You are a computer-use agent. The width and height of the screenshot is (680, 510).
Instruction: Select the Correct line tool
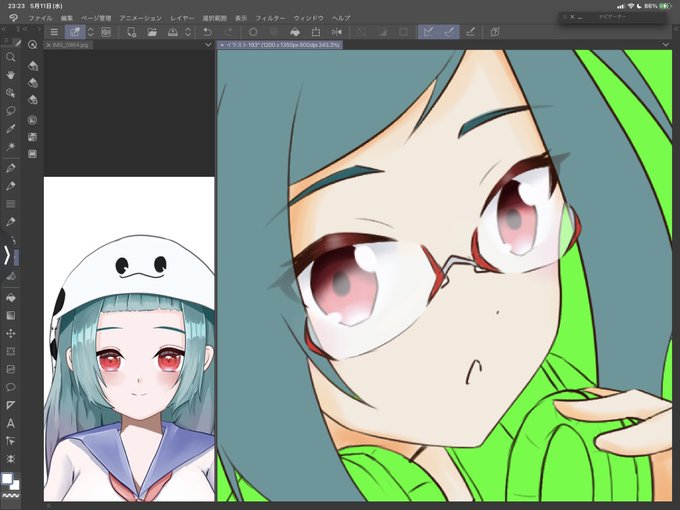click(x=10, y=441)
